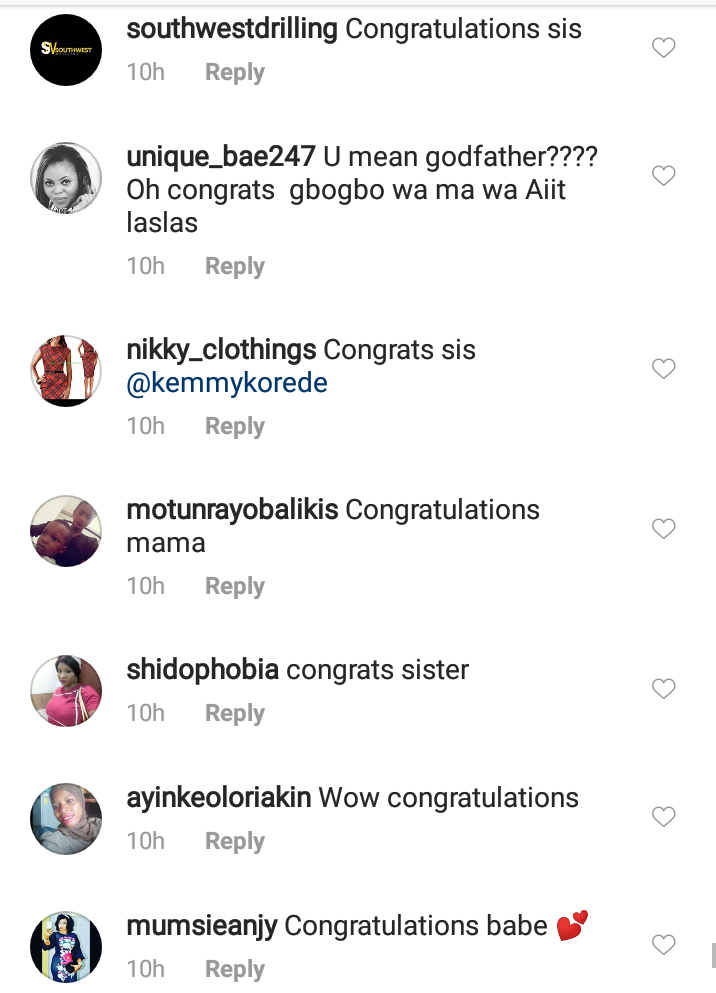716x993 pixels.
Task: Reply to motunrayobalikis's comment
Action: pyautogui.click(x=234, y=586)
